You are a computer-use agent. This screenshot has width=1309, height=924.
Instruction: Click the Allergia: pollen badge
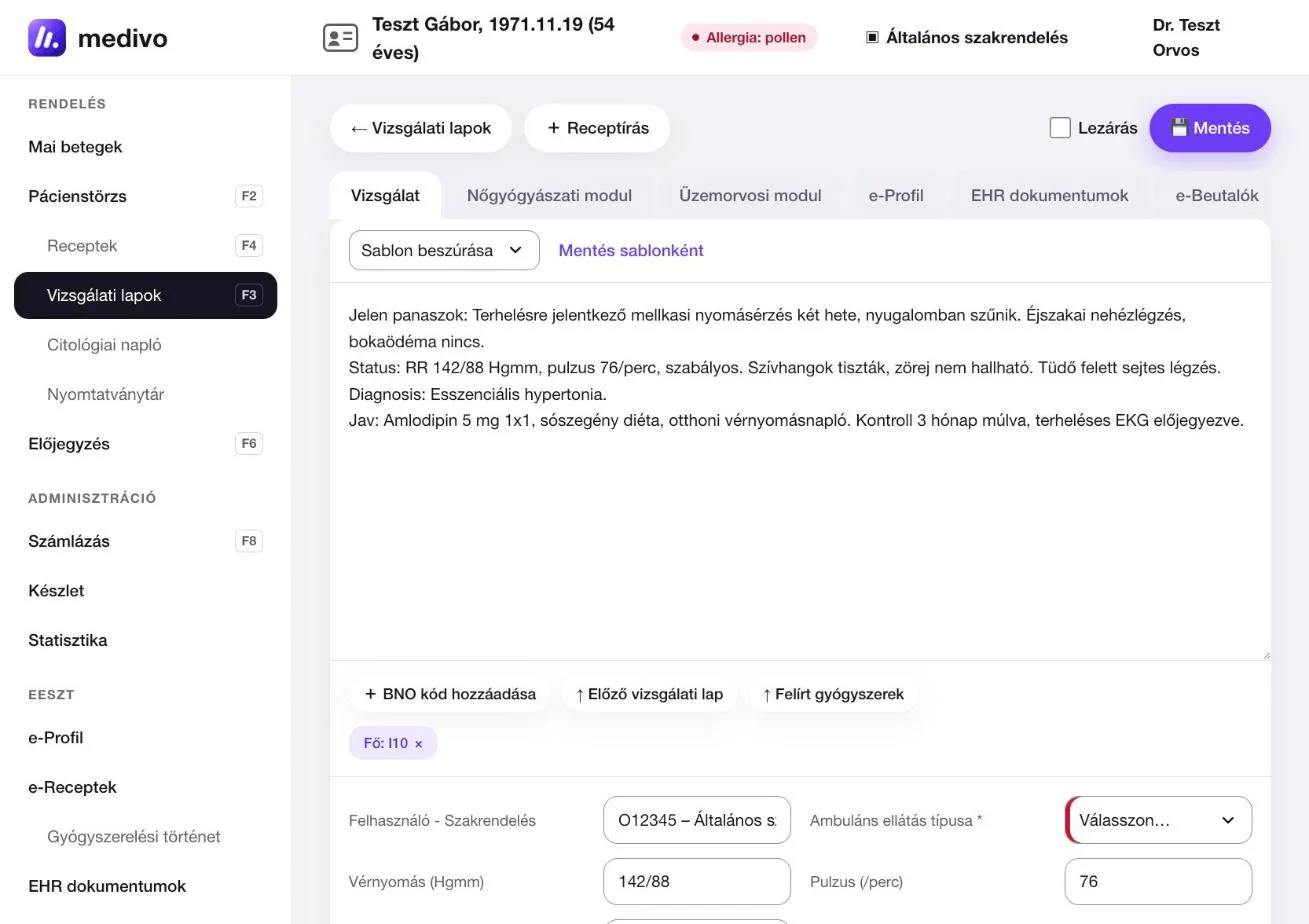[749, 38]
